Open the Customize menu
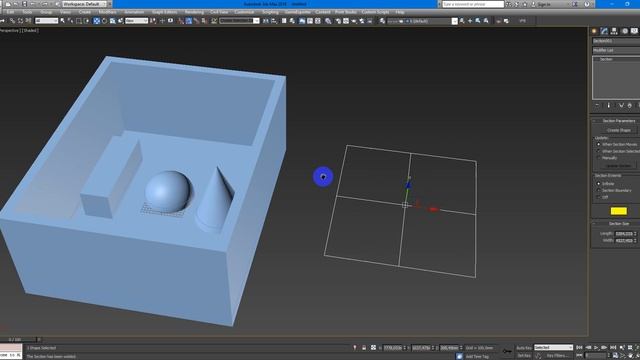This screenshot has width=640, height=360. 244,12
